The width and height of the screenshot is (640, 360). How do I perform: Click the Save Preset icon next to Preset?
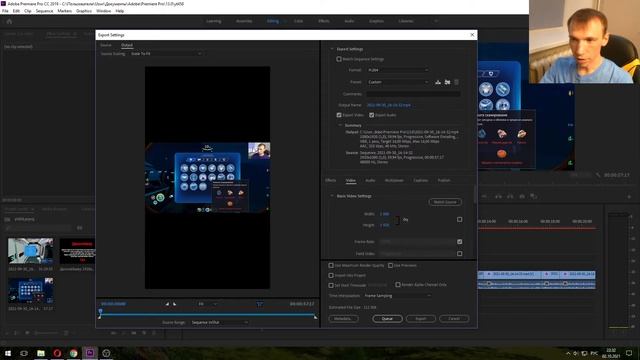click(x=438, y=82)
